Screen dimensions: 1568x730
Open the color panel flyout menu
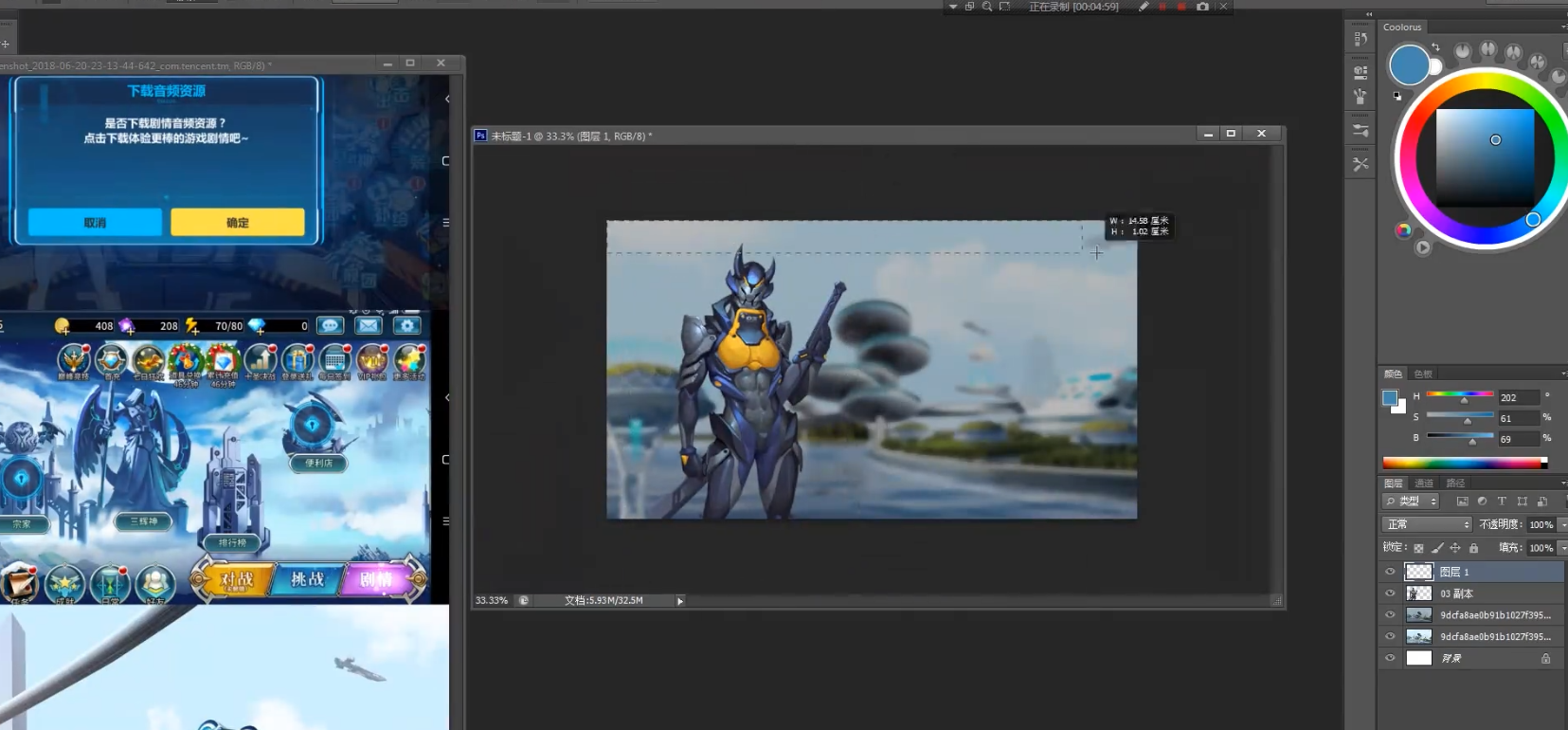1563,374
